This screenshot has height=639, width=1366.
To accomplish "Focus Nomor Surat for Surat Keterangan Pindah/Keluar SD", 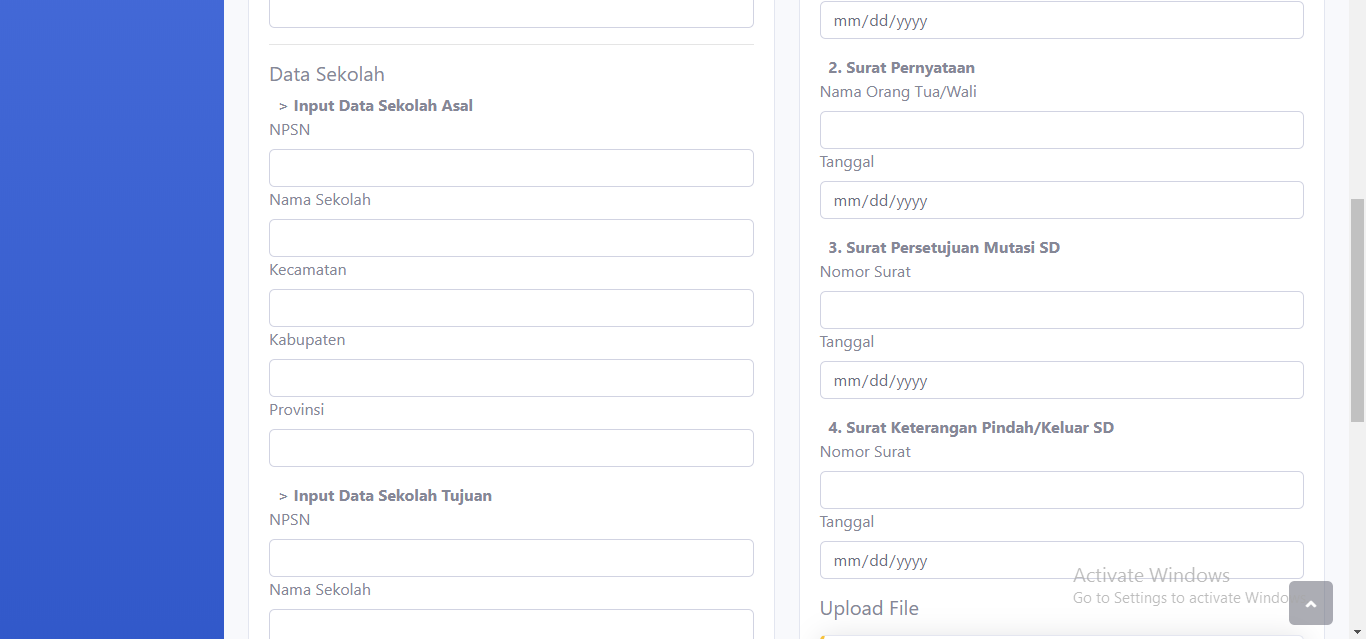I will tap(1061, 490).
